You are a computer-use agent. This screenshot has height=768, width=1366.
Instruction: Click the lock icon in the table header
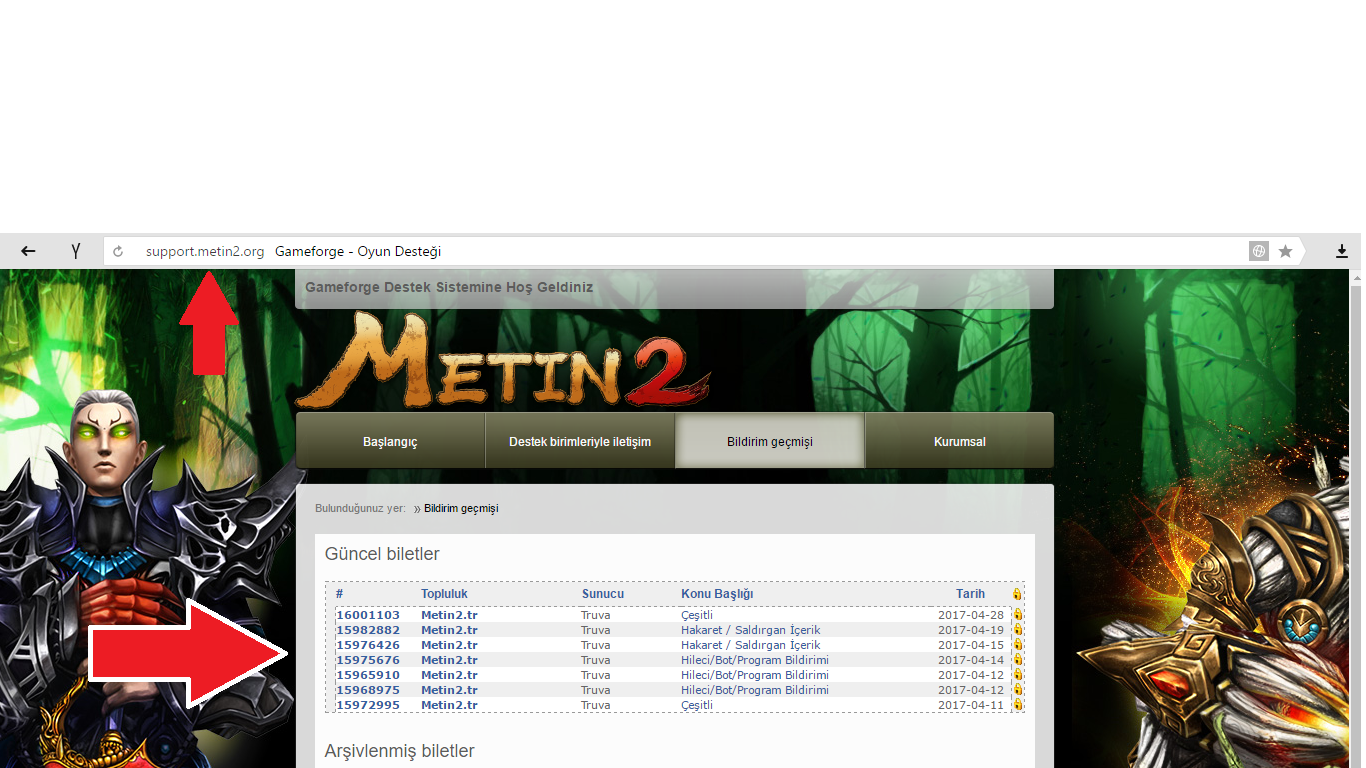(1017, 594)
